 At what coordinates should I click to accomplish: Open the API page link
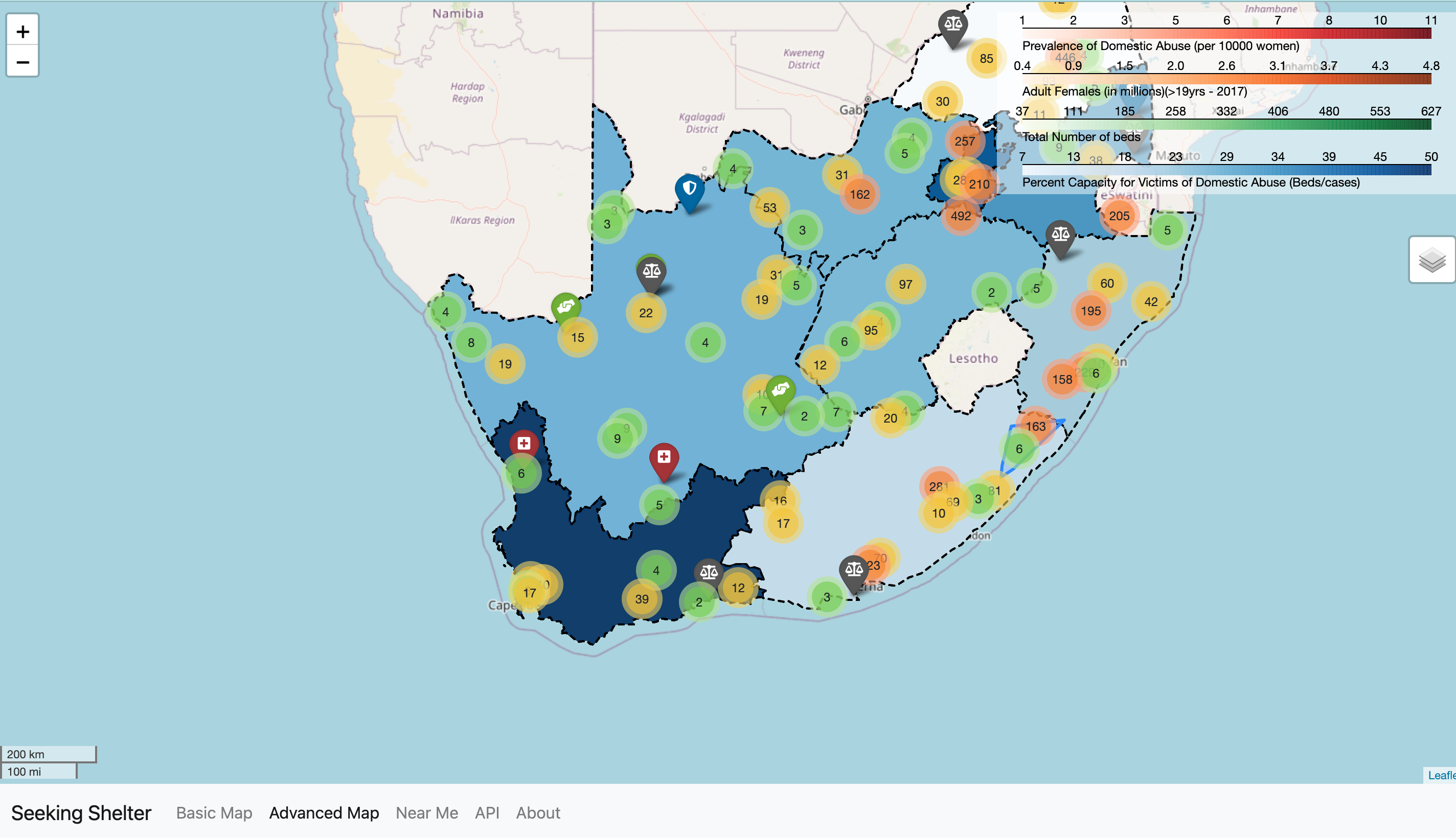pyautogui.click(x=487, y=812)
